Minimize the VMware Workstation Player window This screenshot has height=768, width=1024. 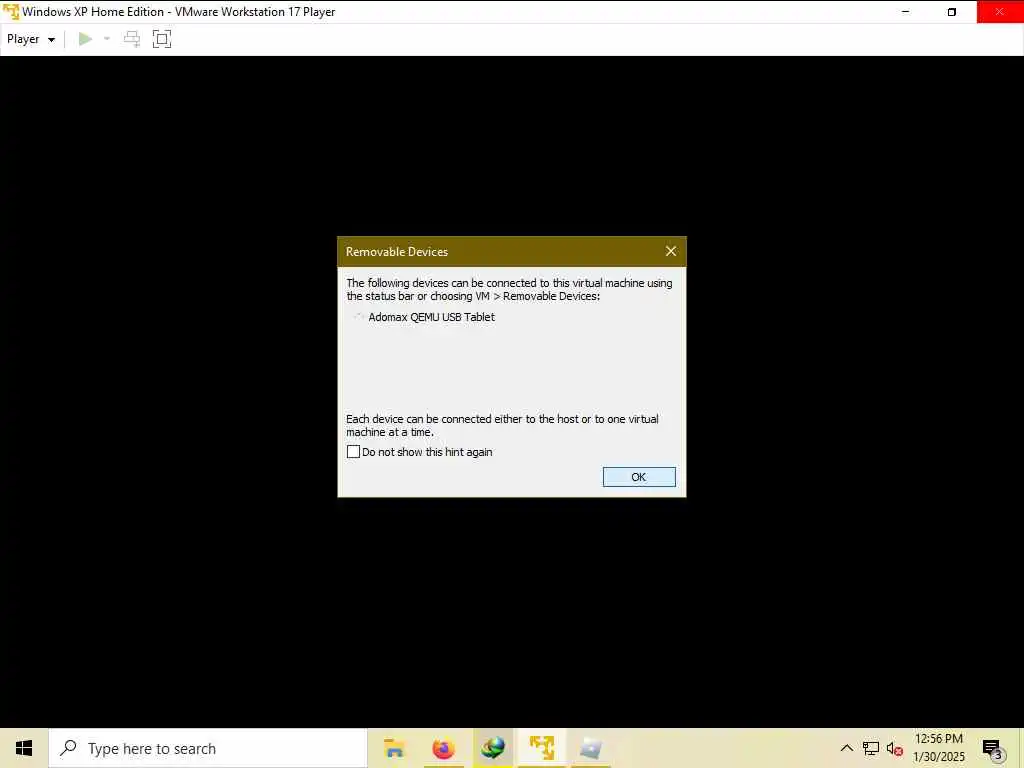(905, 12)
